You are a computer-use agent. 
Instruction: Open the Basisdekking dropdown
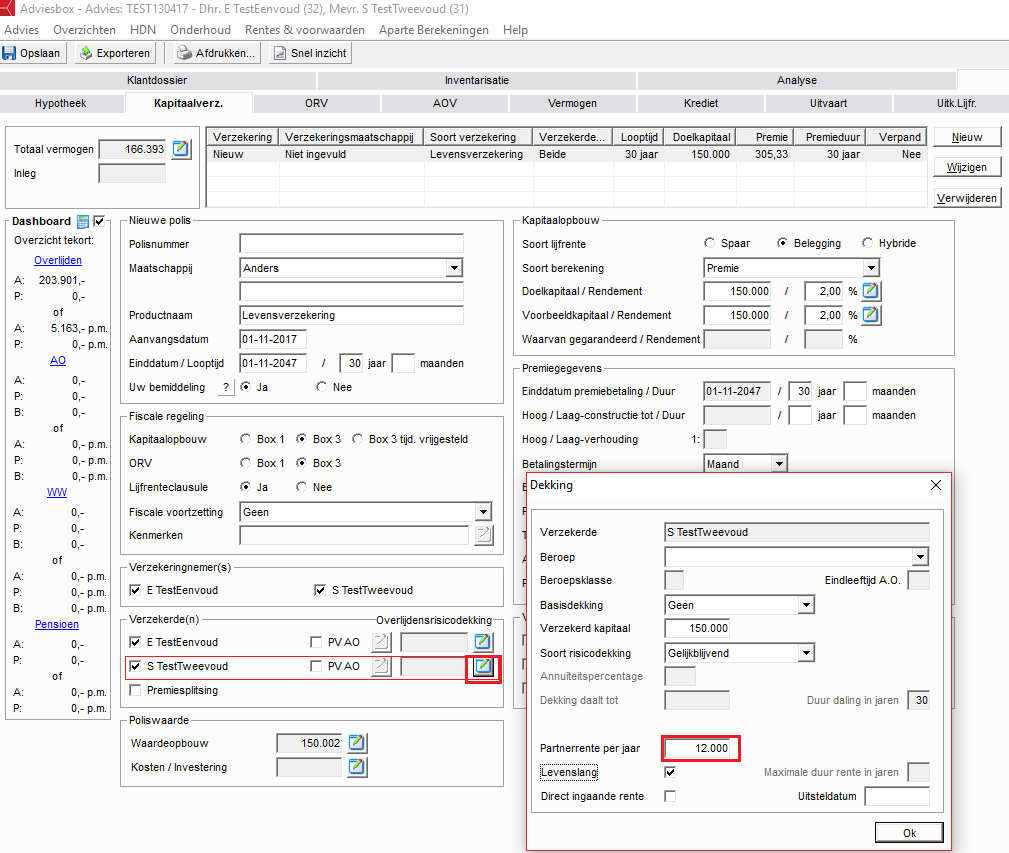[x=806, y=605]
